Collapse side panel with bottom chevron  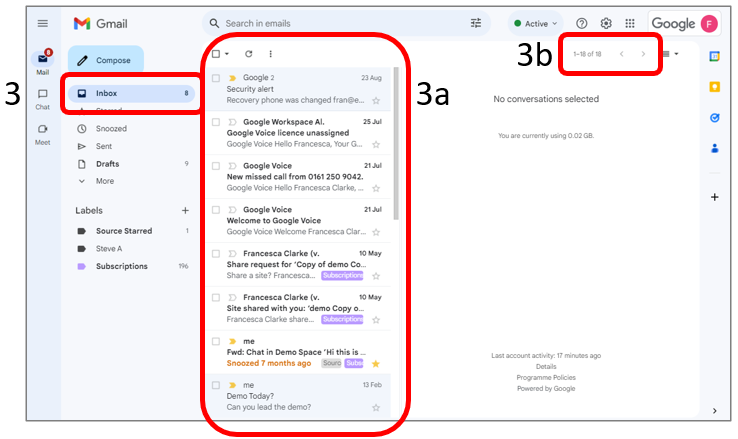(x=714, y=411)
